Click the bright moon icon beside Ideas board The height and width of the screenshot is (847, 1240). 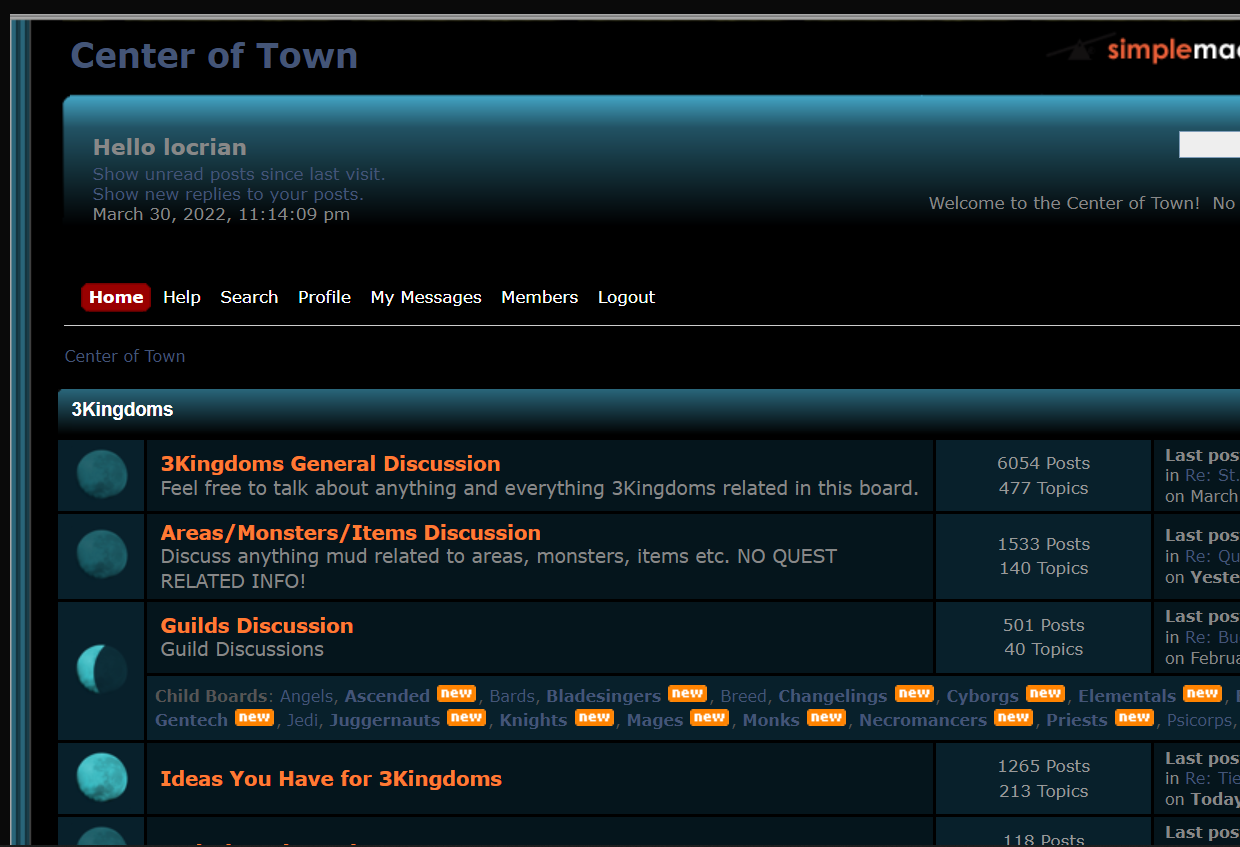(102, 777)
